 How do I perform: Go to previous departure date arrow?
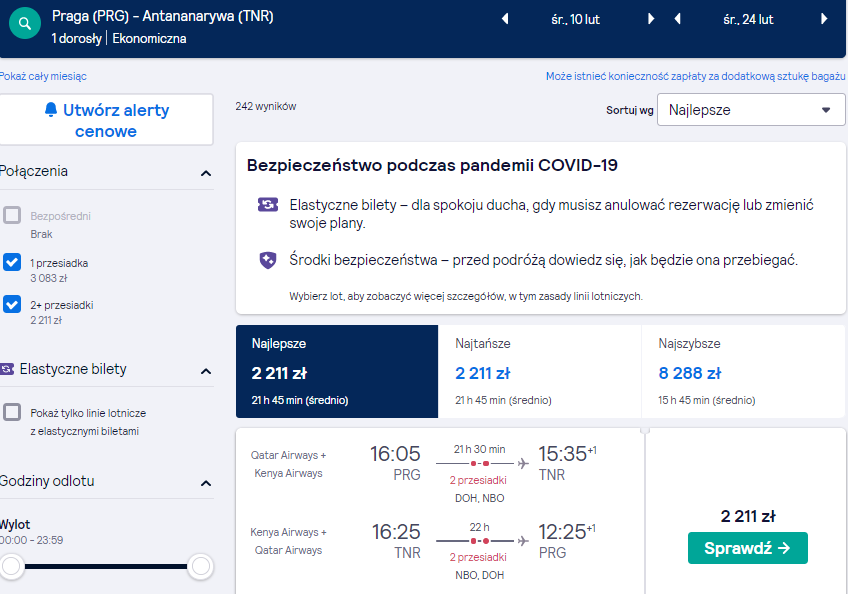coord(505,19)
